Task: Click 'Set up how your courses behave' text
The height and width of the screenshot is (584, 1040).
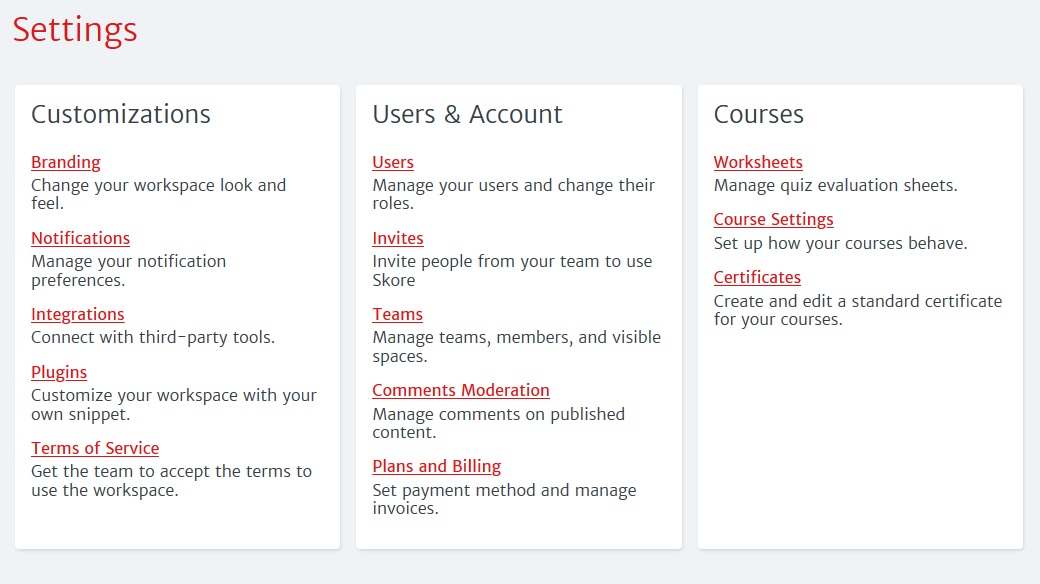Action: [840, 244]
